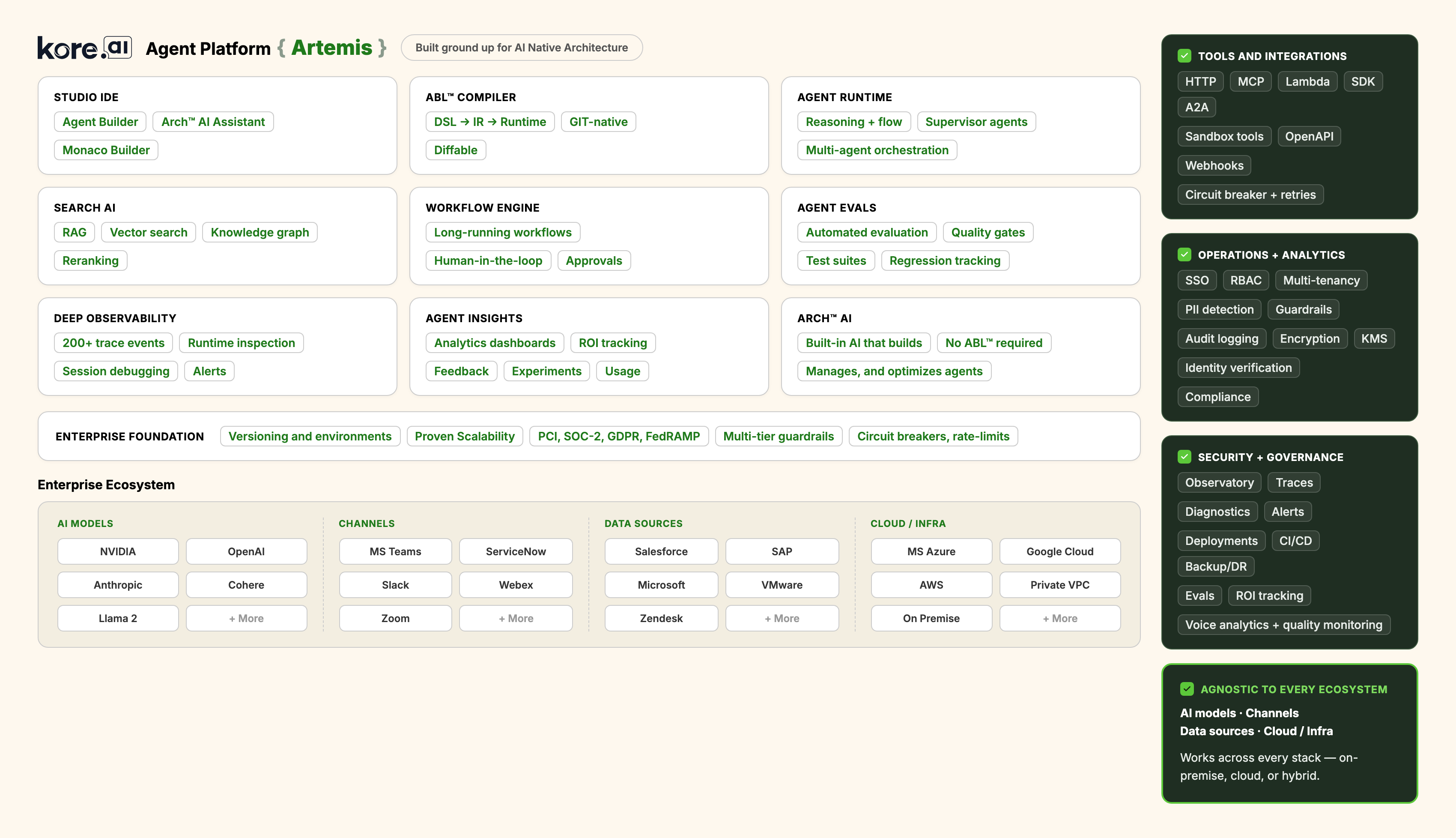
Task: Click ROI tracking in Agent Insights
Action: point(613,343)
